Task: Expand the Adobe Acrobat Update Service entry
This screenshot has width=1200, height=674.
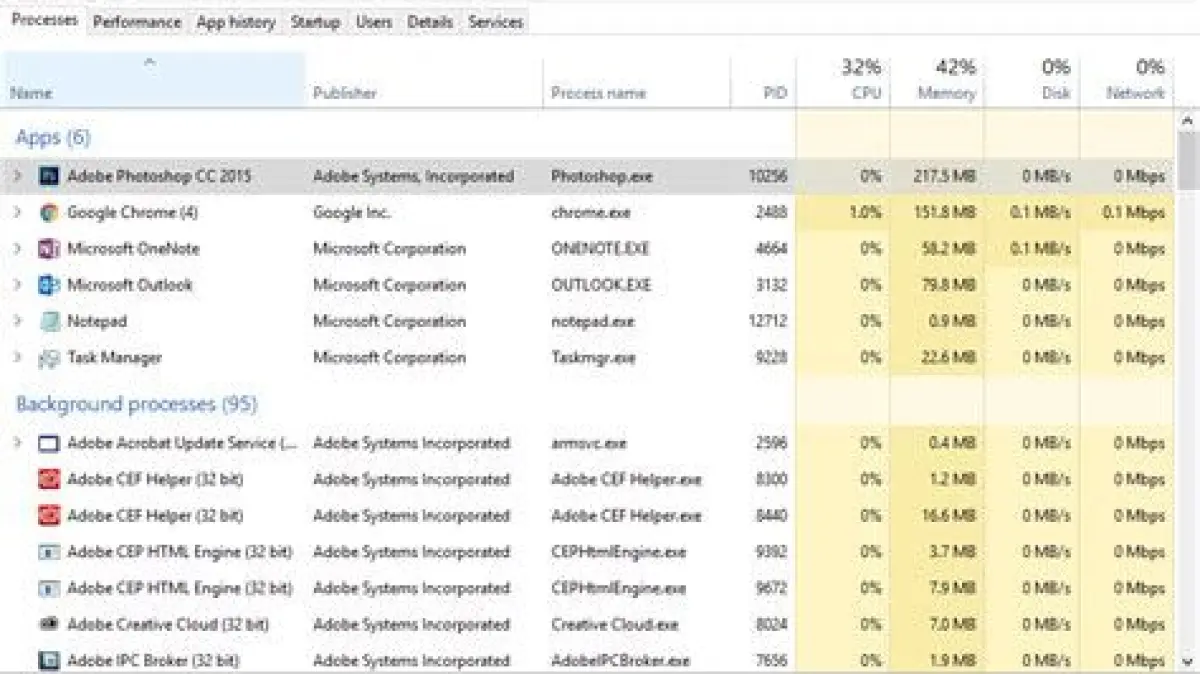Action: 17,443
